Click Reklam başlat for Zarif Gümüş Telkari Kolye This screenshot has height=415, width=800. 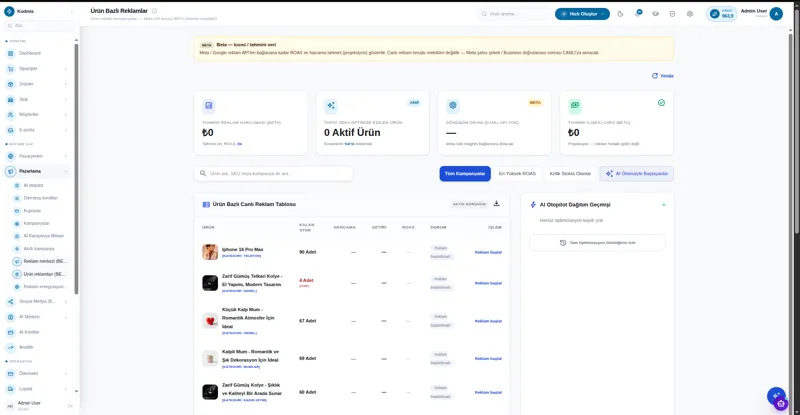click(x=488, y=283)
